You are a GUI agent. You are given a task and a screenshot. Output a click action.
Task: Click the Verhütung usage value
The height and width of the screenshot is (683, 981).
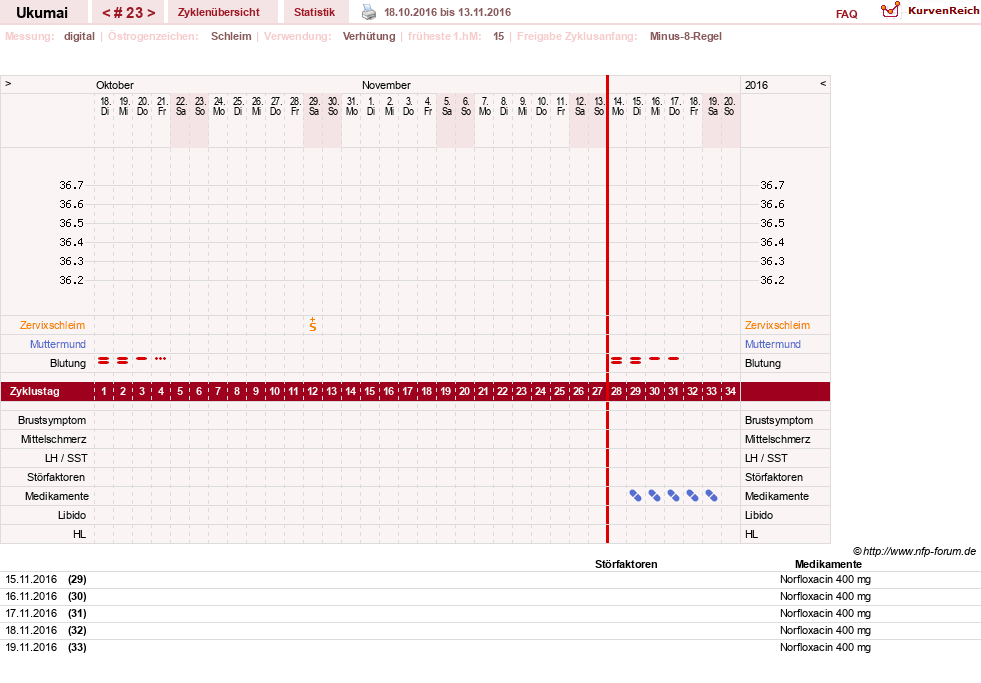coord(369,36)
